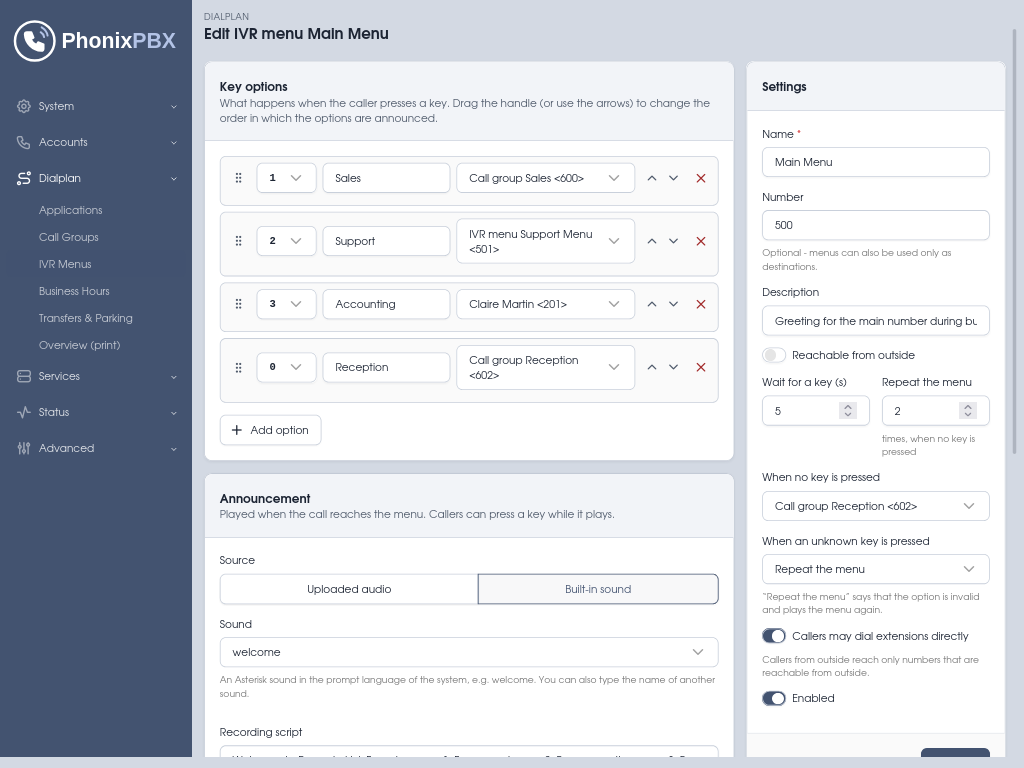Screen dimensions: 1024x768
Task: Open key dropdown for Accounting row
Action: pos(286,304)
